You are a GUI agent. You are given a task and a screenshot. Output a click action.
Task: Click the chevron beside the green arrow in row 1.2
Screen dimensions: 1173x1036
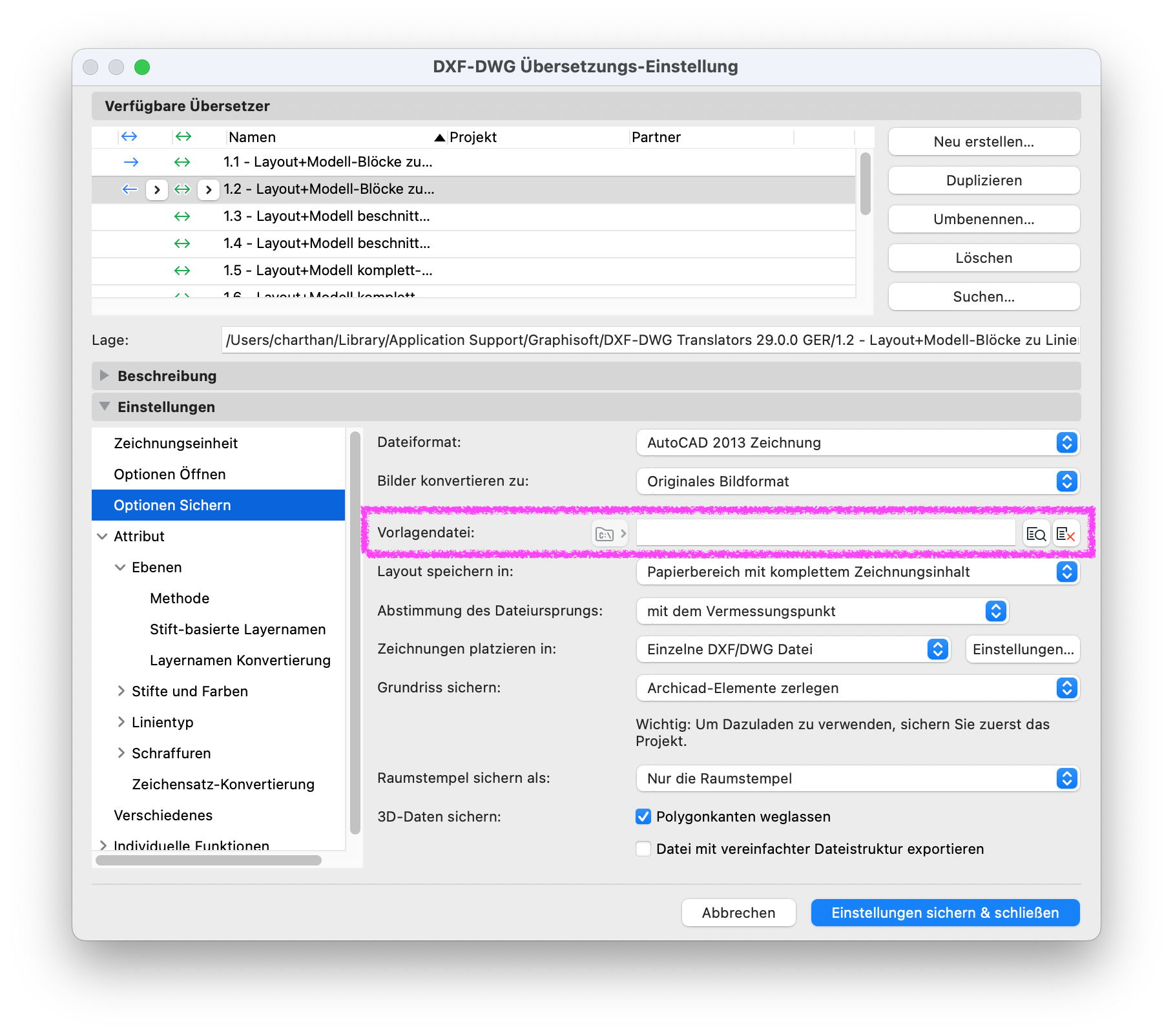(x=208, y=189)
